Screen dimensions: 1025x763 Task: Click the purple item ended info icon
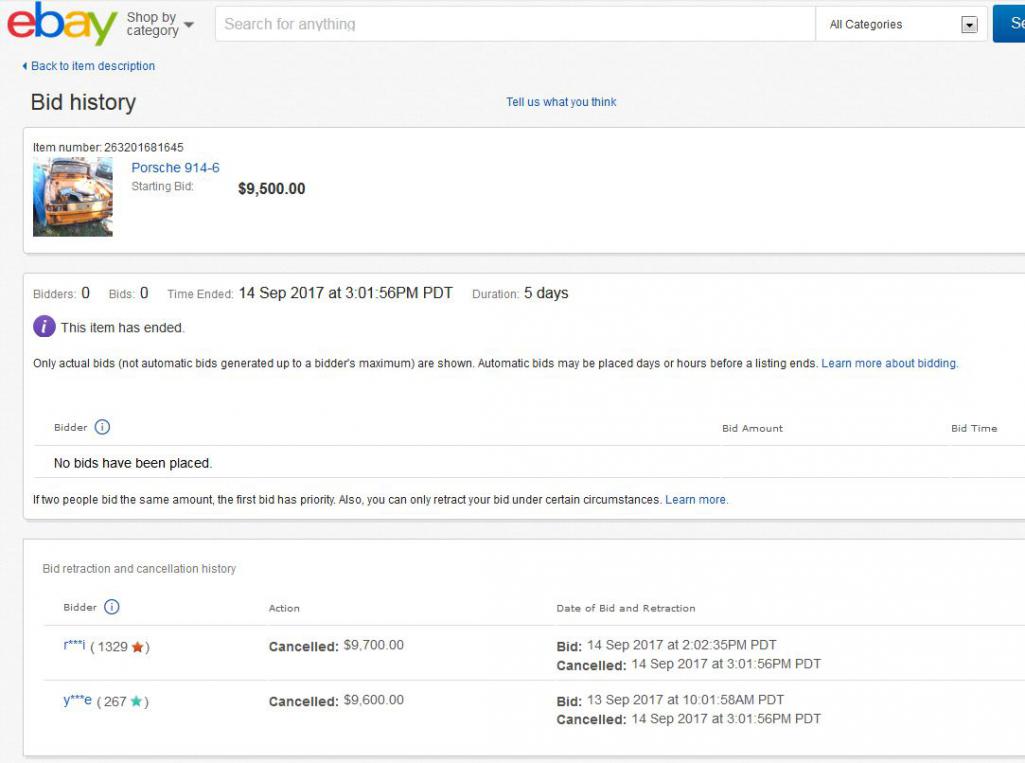point(44,327)
